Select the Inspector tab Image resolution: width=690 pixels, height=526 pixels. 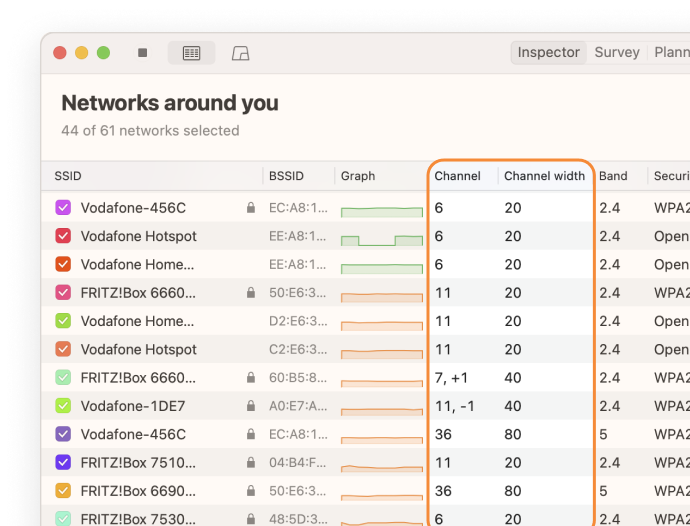pyautogui.click(x=548, y=52)
